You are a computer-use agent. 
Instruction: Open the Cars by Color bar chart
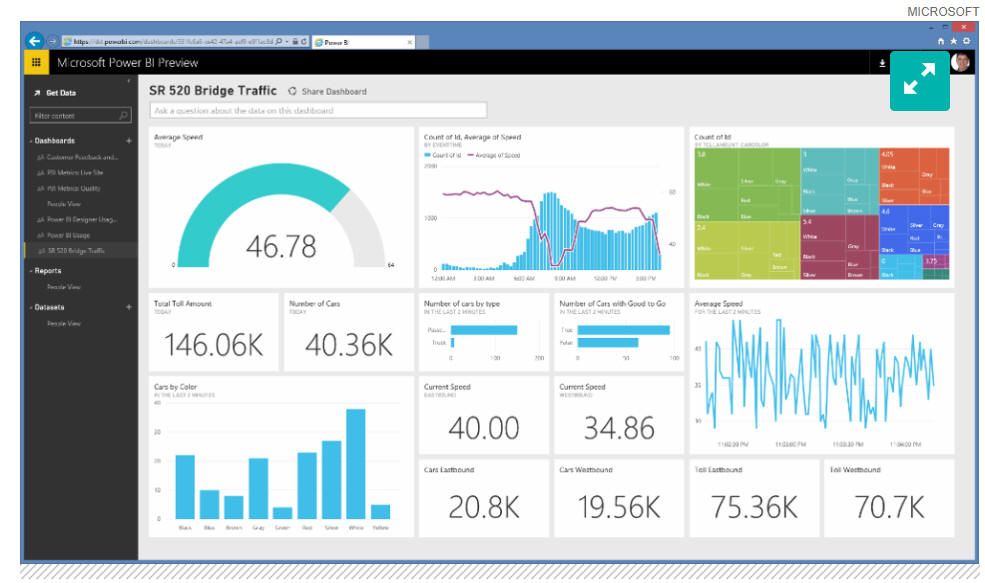tap(281, 457)
